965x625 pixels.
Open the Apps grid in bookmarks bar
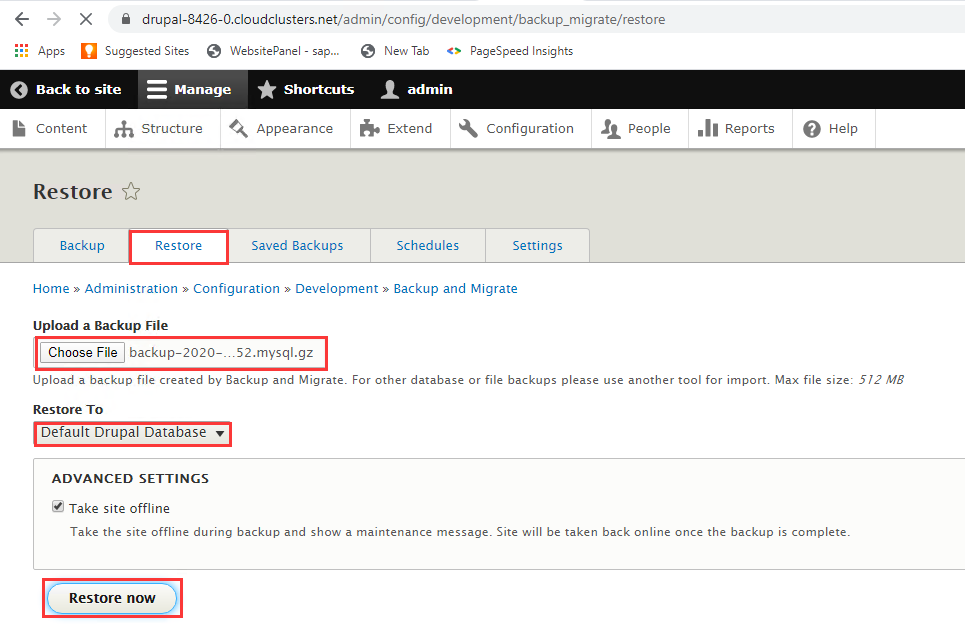click(x=40, y=51)
